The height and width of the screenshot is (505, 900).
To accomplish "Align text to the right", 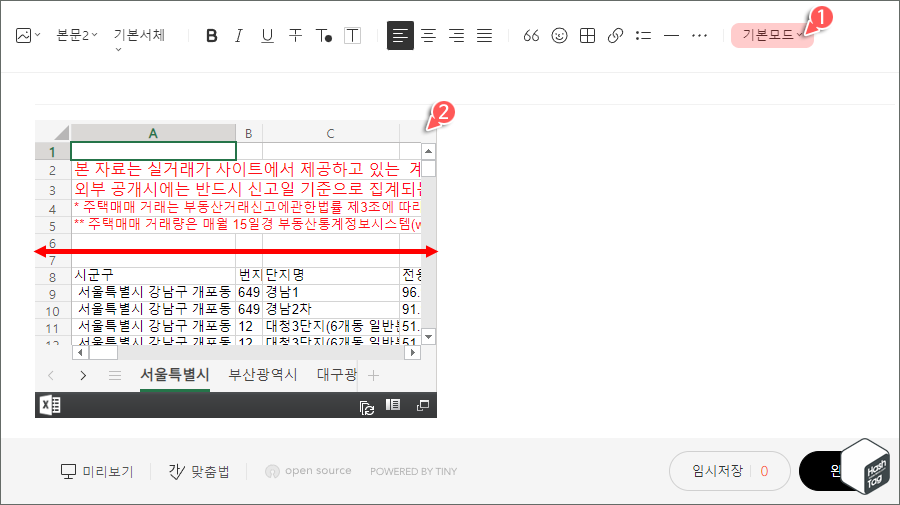I will coord(456,36).
